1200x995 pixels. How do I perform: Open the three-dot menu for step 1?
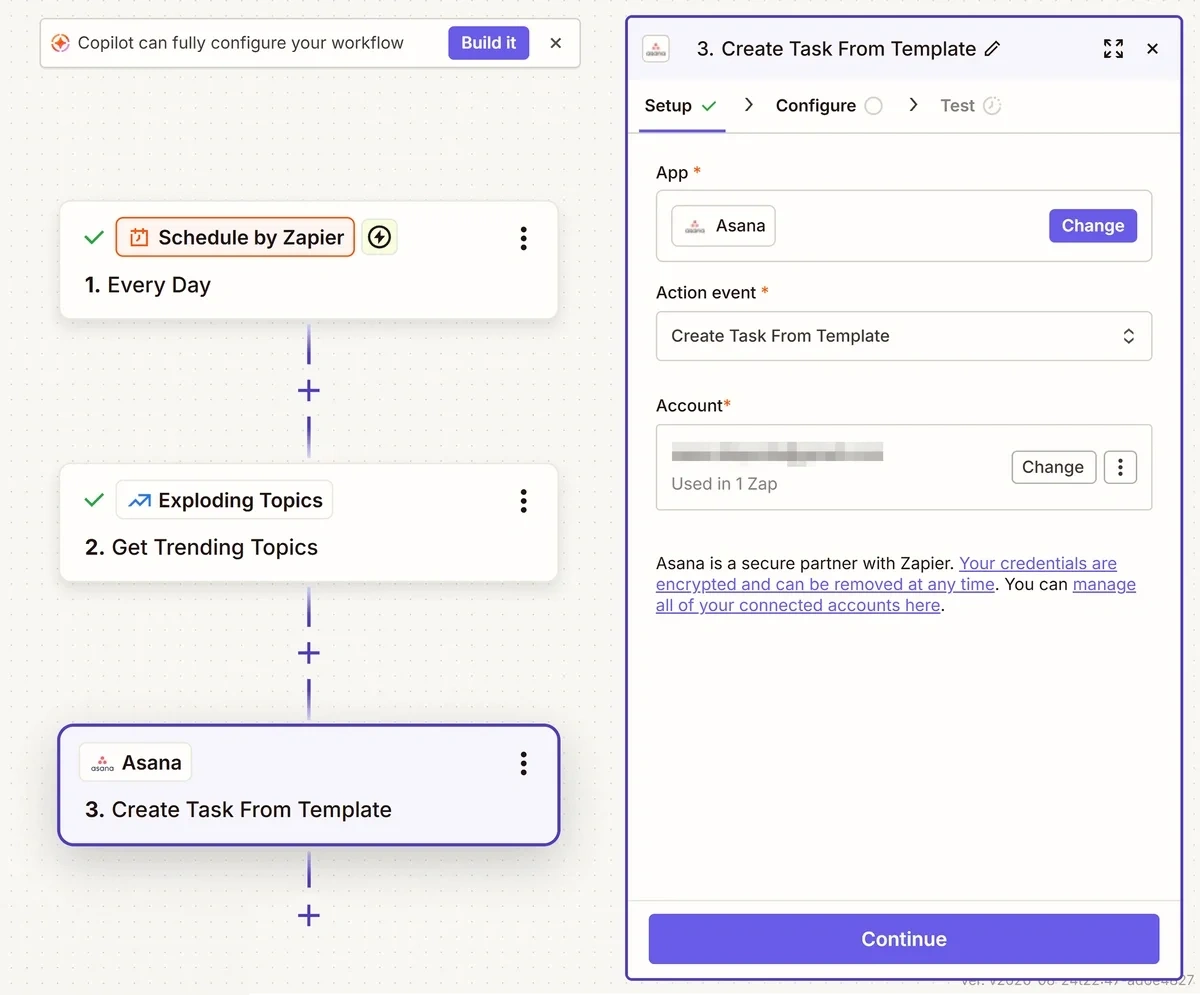[x=523, y=238]
